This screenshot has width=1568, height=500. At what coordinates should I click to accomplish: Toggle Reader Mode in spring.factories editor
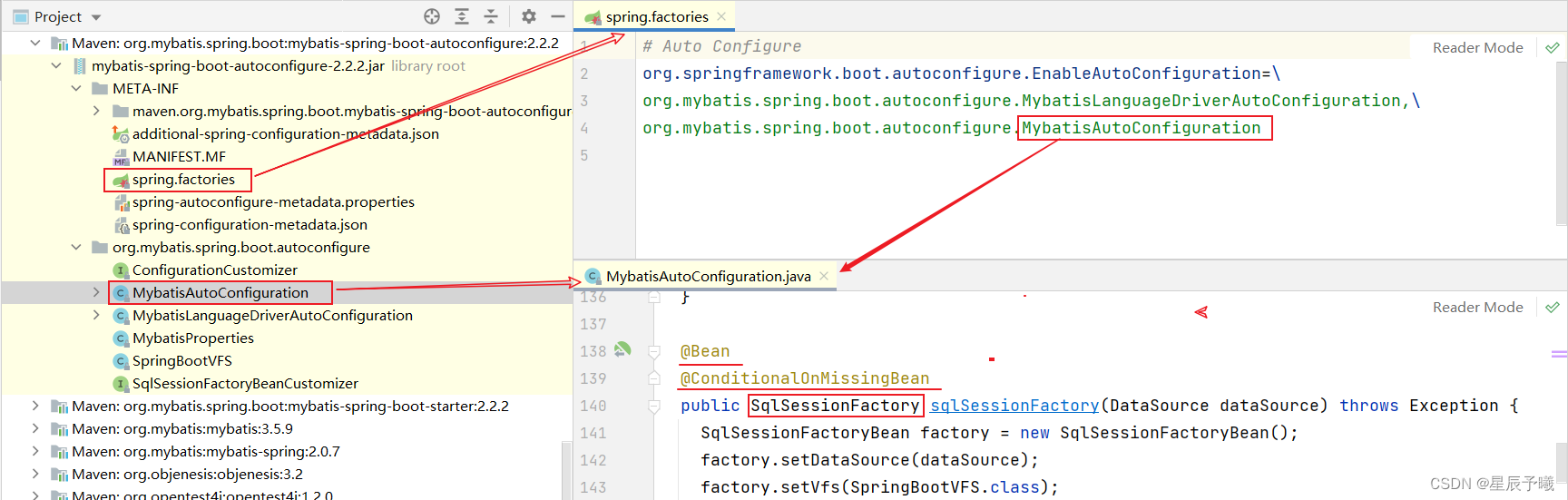point(1477,47)
